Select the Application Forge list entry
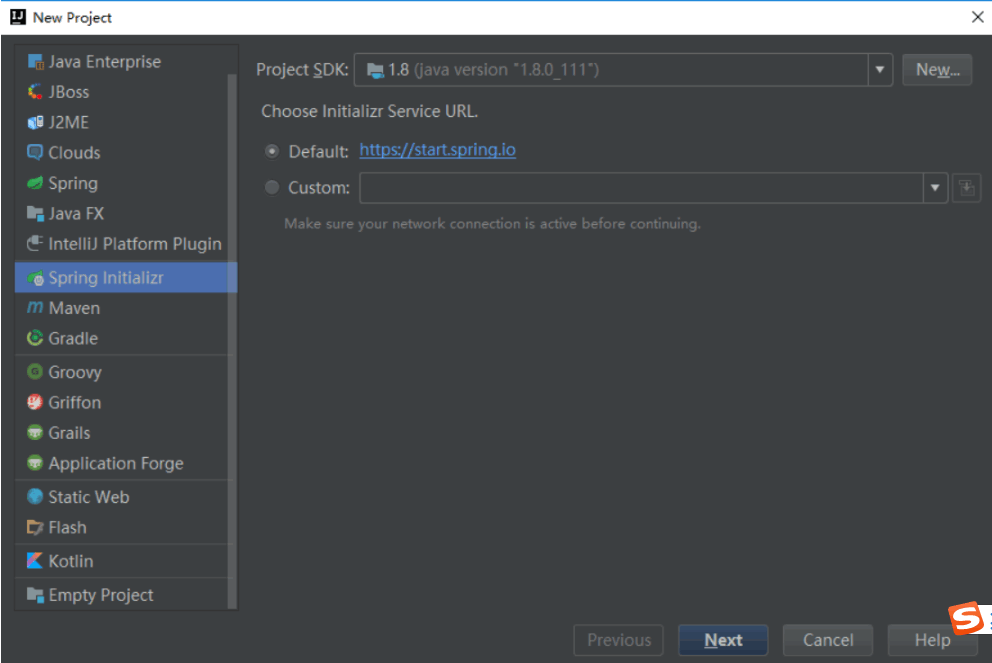 coord(126,463)
